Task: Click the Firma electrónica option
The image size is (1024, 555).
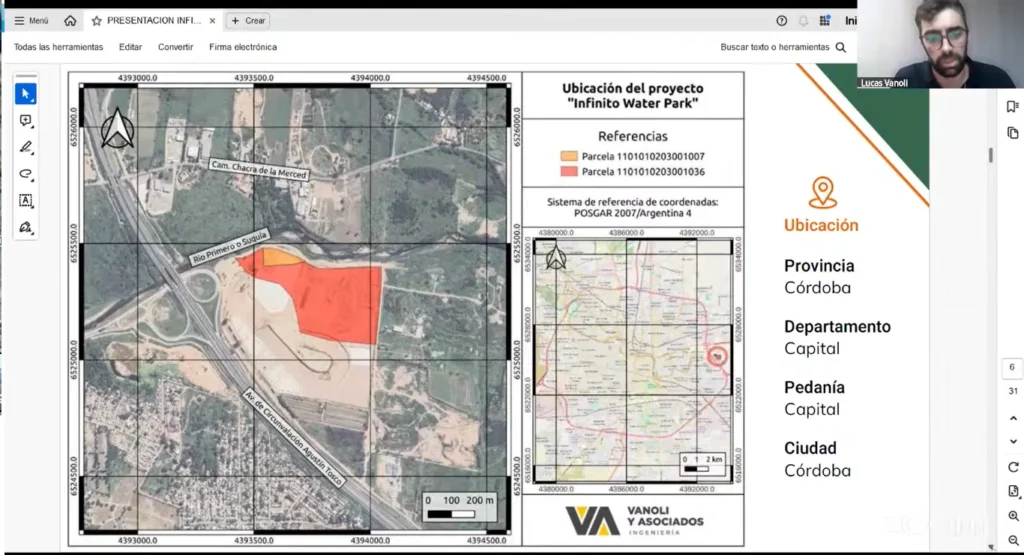Action: [243, 47]
